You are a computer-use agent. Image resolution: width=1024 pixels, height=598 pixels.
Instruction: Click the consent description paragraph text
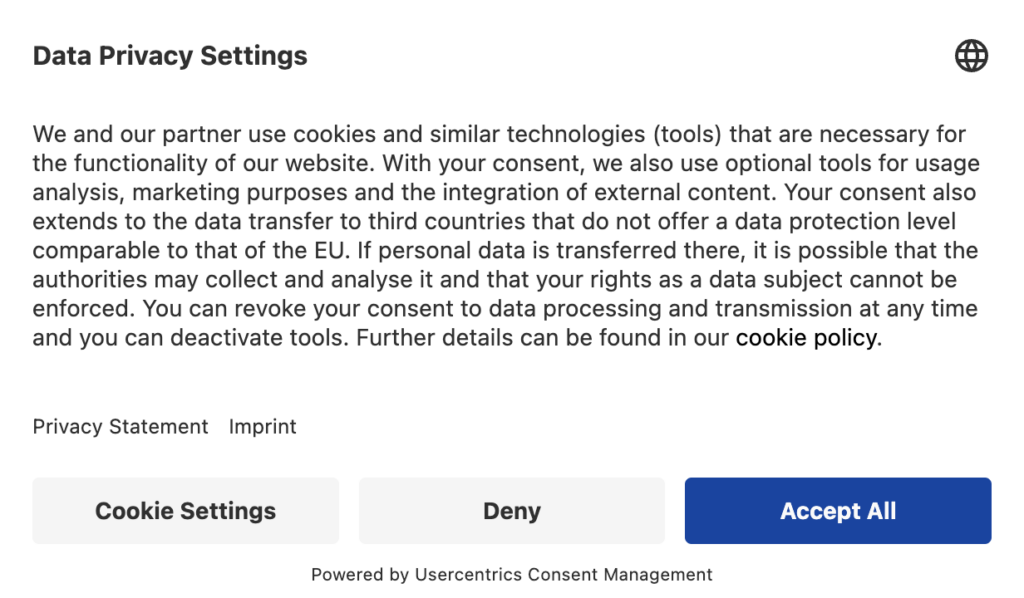(x=506, y=236)
